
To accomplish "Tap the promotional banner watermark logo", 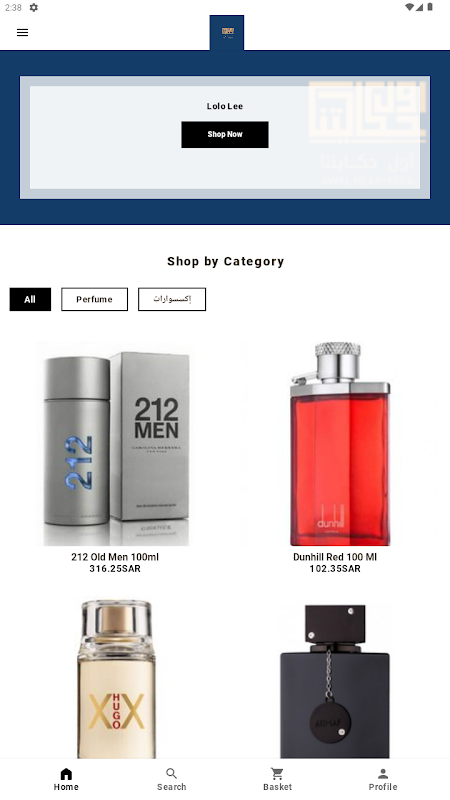I will [x=366, y=133].
